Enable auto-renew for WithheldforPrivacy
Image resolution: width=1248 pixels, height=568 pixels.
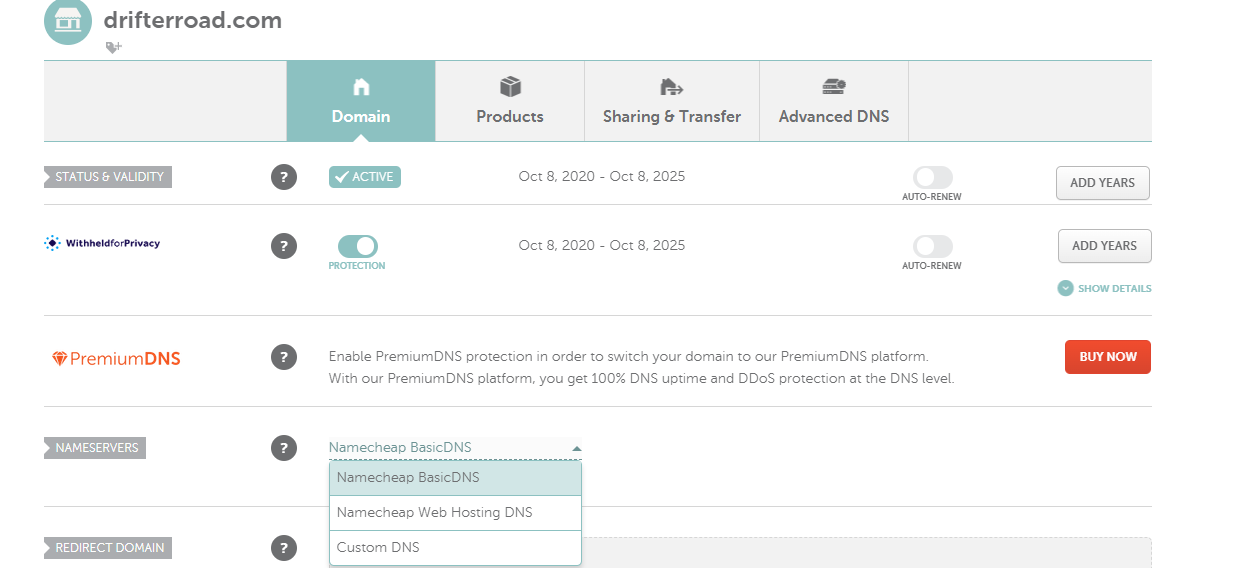[x=933, y=246]
